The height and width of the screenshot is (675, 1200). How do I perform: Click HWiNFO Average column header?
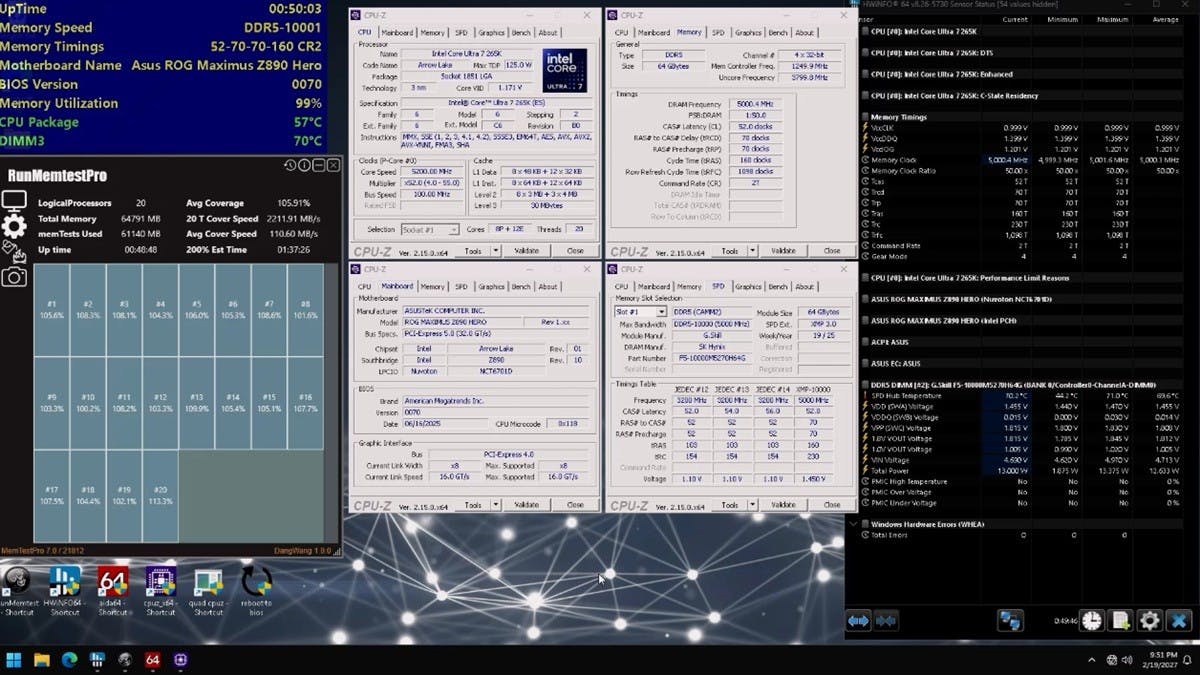1165,19
